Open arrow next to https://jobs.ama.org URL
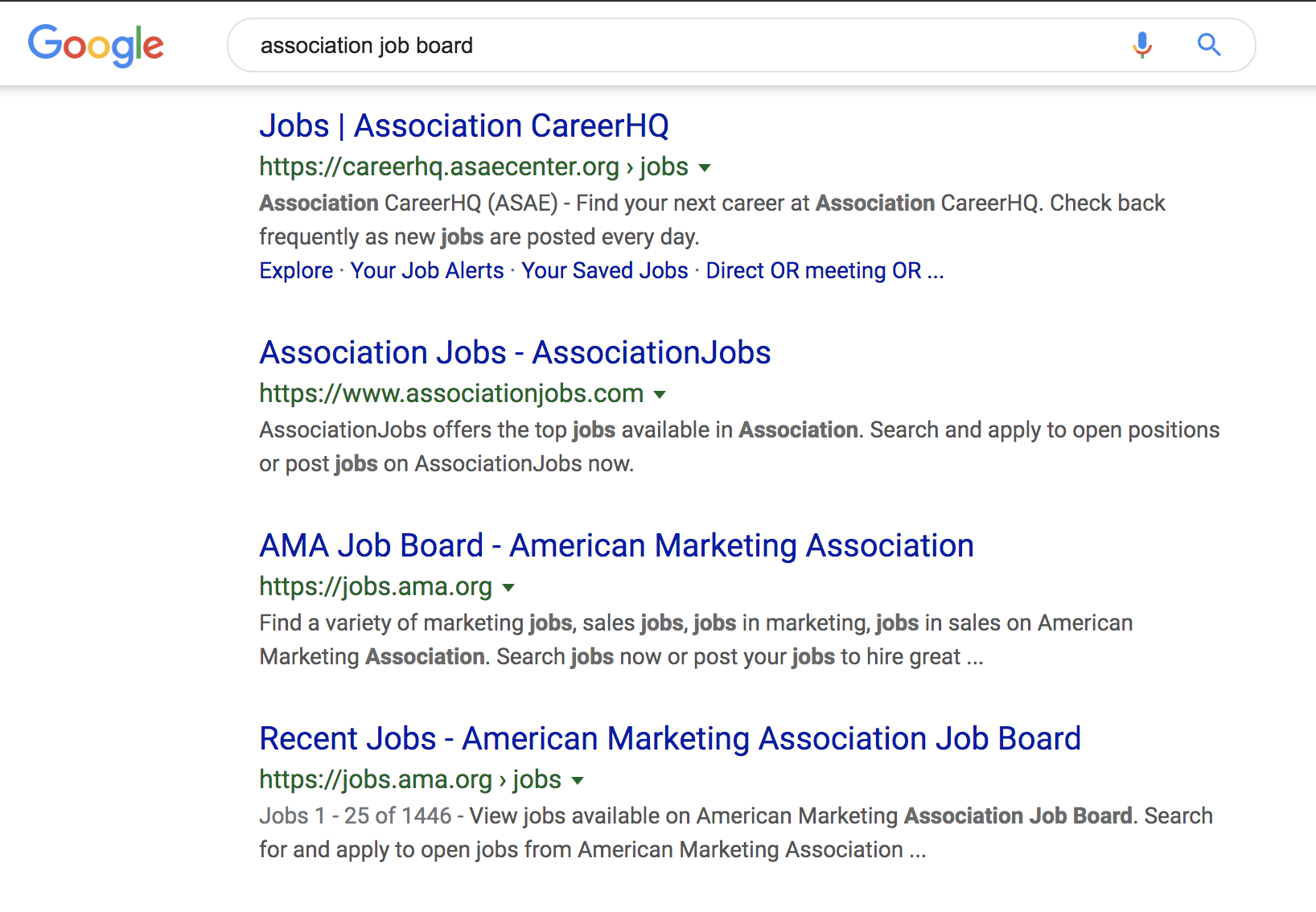 click(x=508, y=588)
